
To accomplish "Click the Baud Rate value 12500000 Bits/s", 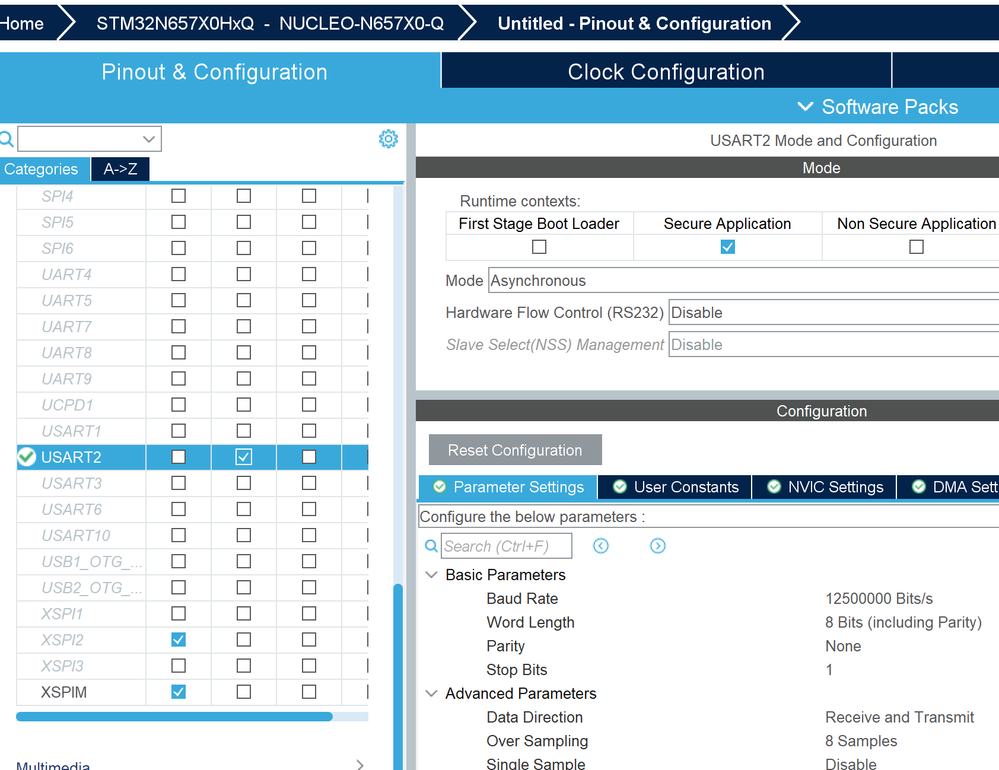I will click(x=879, y=598).
